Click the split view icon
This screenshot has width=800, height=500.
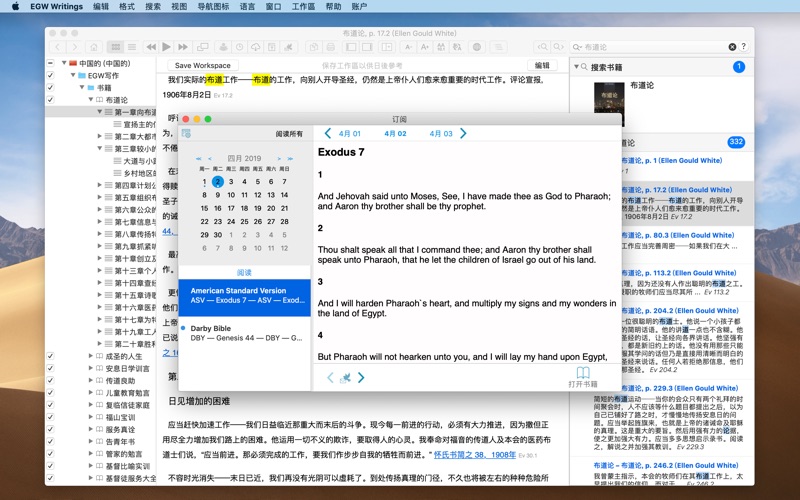[387, 47]
